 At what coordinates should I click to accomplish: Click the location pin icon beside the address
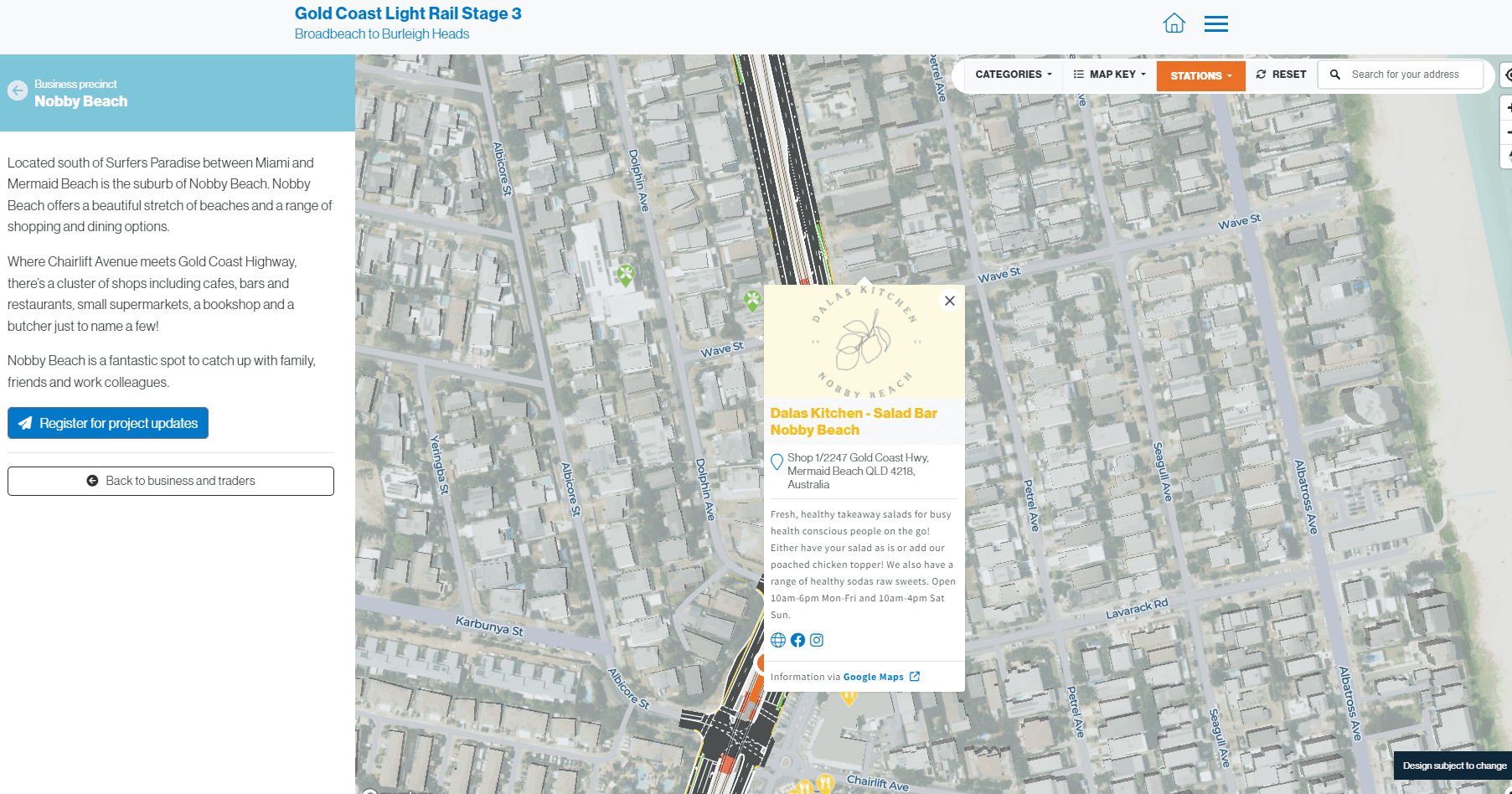(777, 461)
